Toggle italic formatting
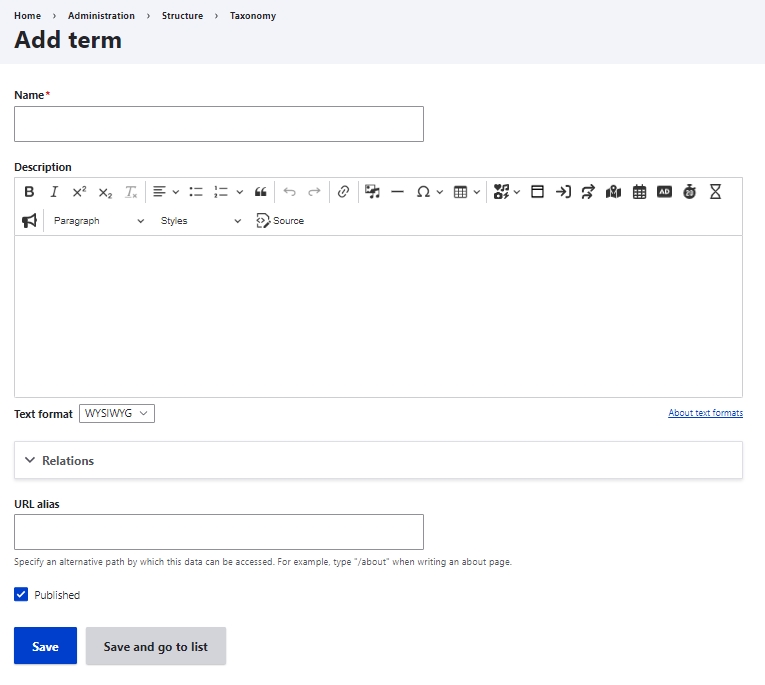 pos(54,192)
